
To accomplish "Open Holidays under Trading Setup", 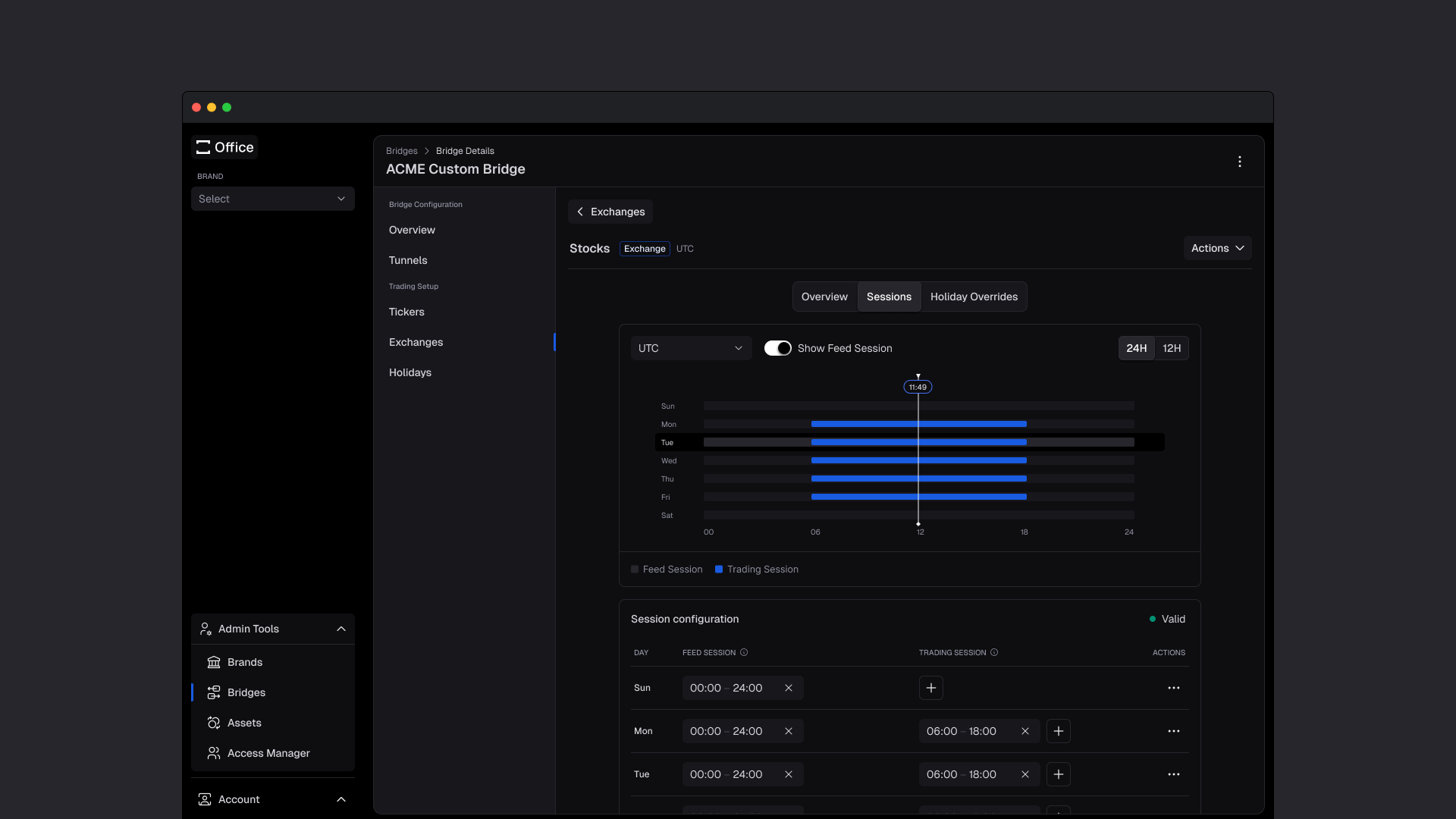I will (x=410, y=372).
